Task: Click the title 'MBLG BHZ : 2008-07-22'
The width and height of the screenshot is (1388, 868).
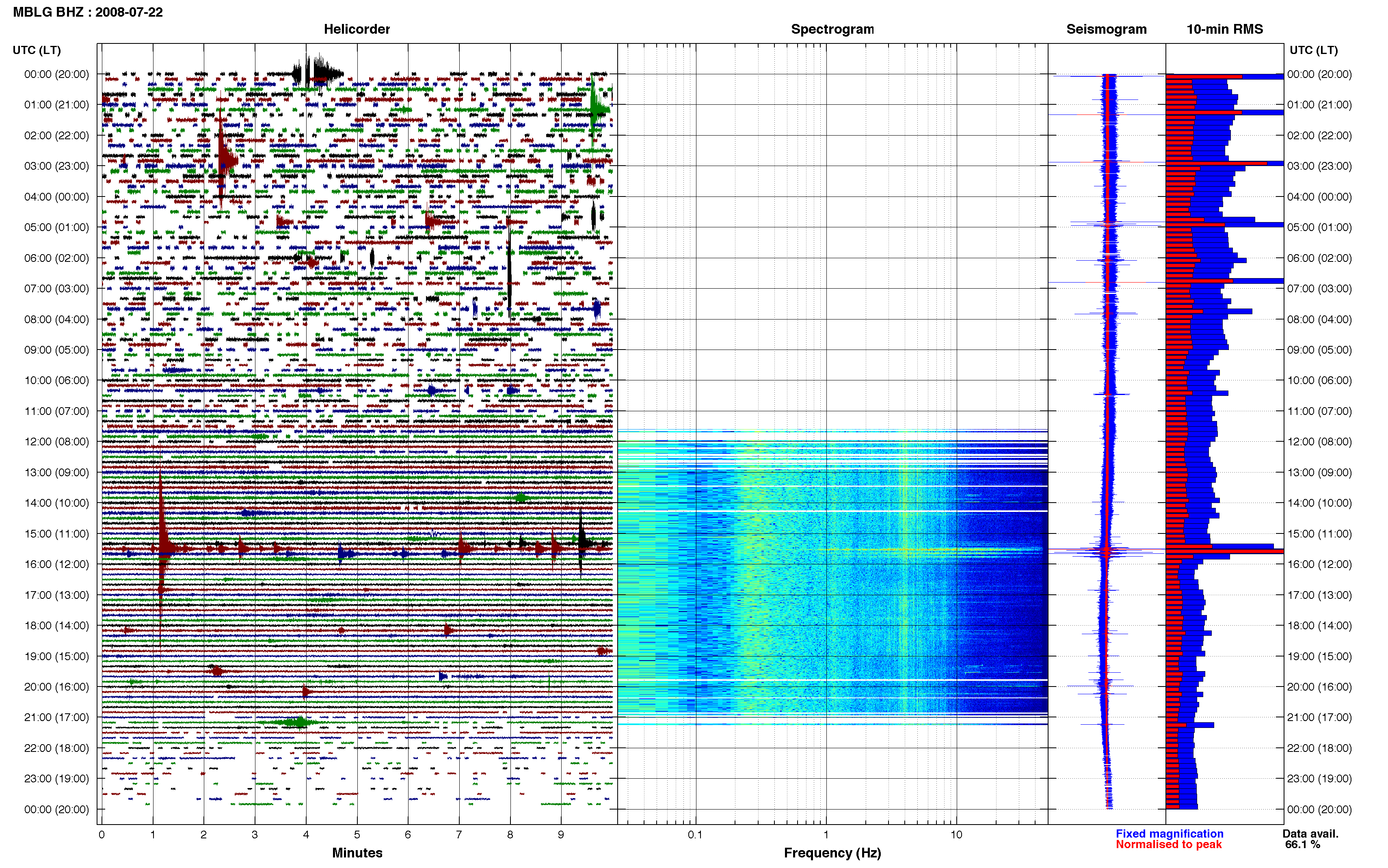Action: pyautogui.click(x=88, y=12)
